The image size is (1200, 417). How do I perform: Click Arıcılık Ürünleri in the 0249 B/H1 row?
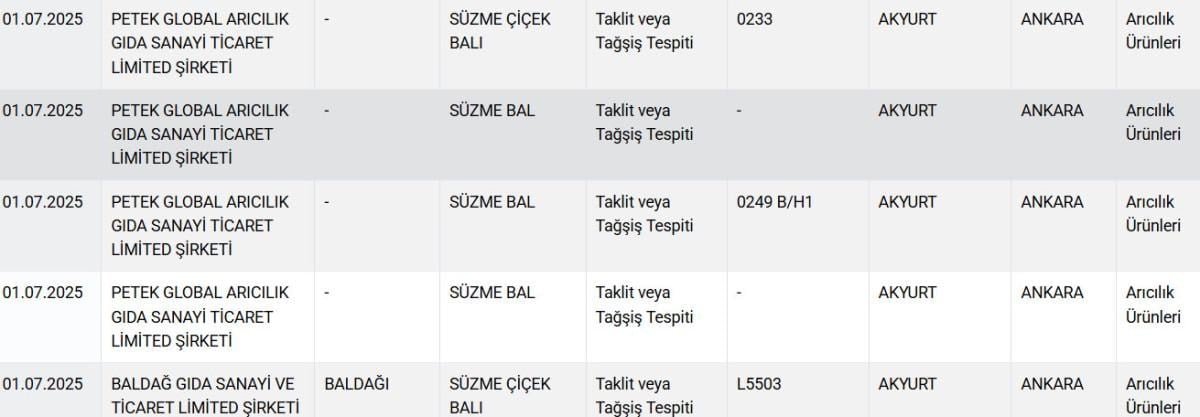pyautogui.click(x=1153, y=214)
